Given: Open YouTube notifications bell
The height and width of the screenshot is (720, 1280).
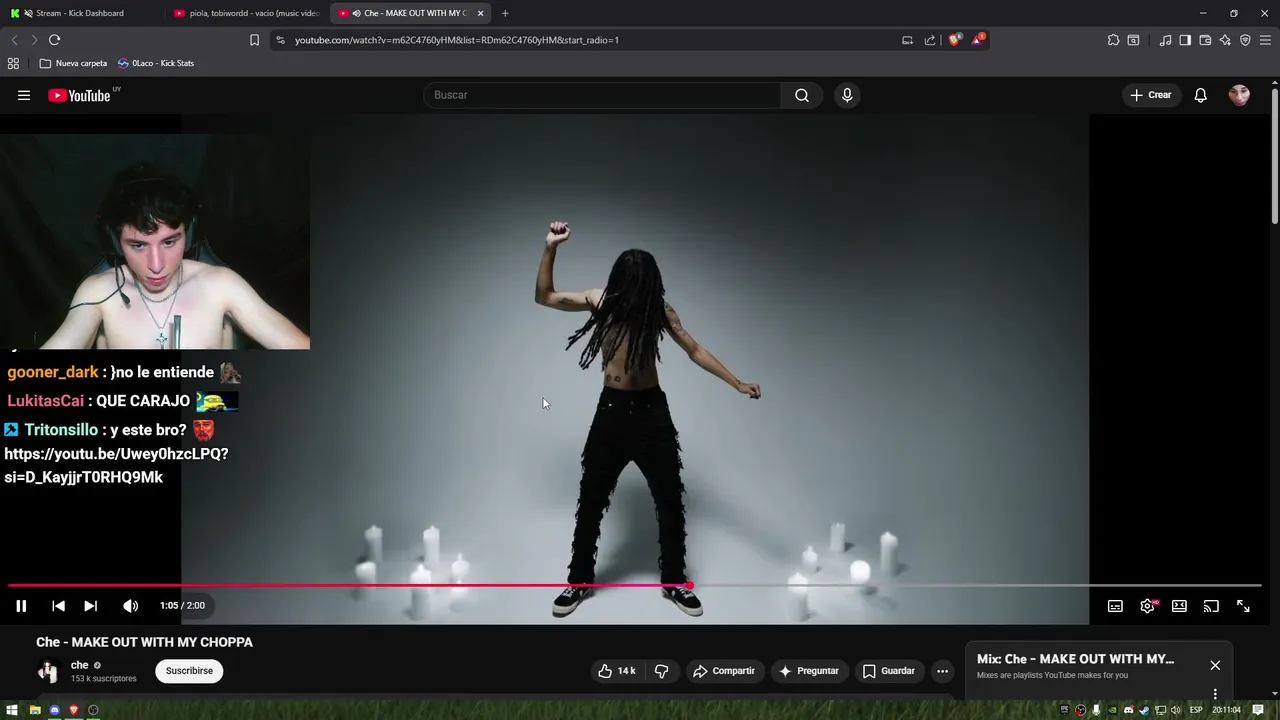Looking at the screenshot, I should 1201,95.
